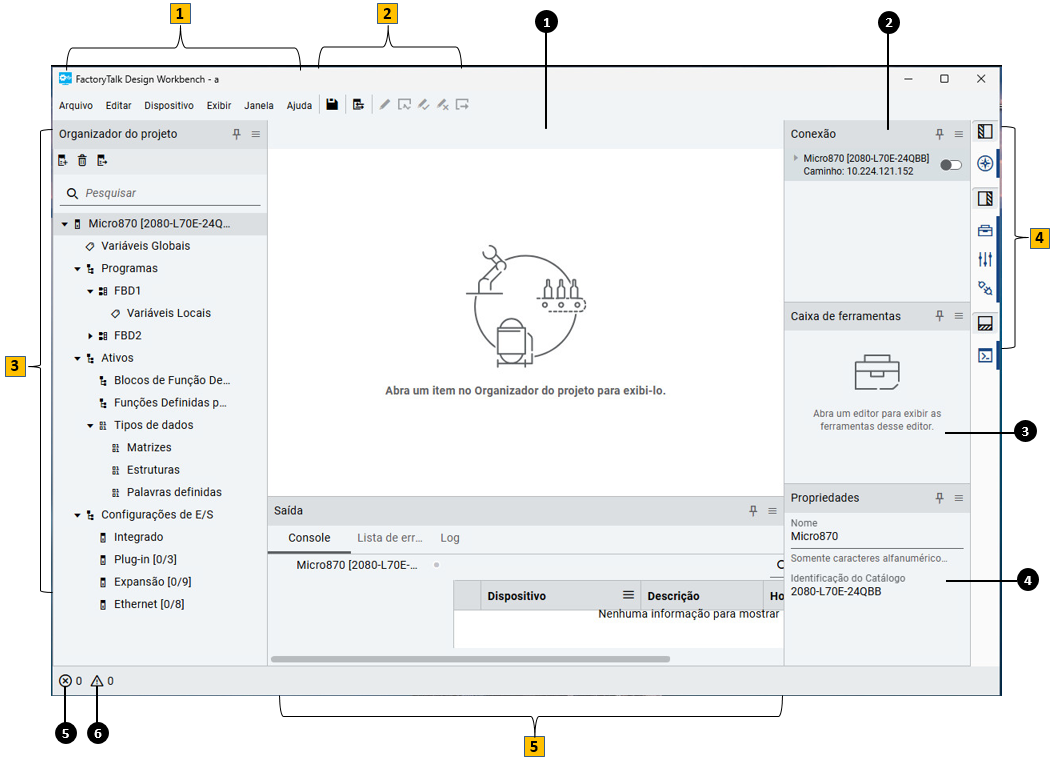Open the toolbox icon in the sidebar

(x=985, y=230)
